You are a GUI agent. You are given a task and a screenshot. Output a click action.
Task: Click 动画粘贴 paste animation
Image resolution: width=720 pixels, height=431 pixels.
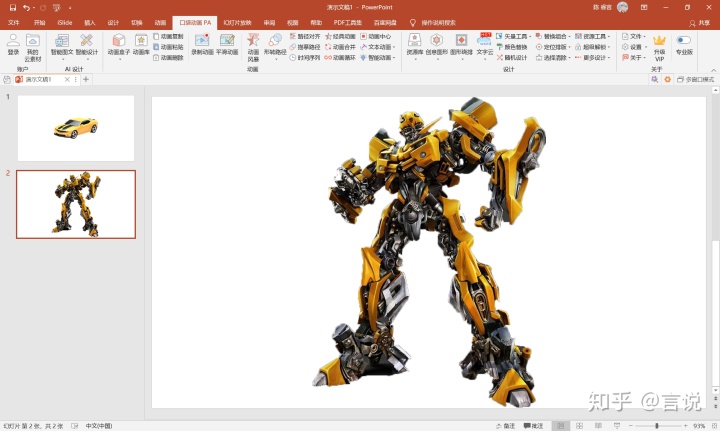pos(169,47)
